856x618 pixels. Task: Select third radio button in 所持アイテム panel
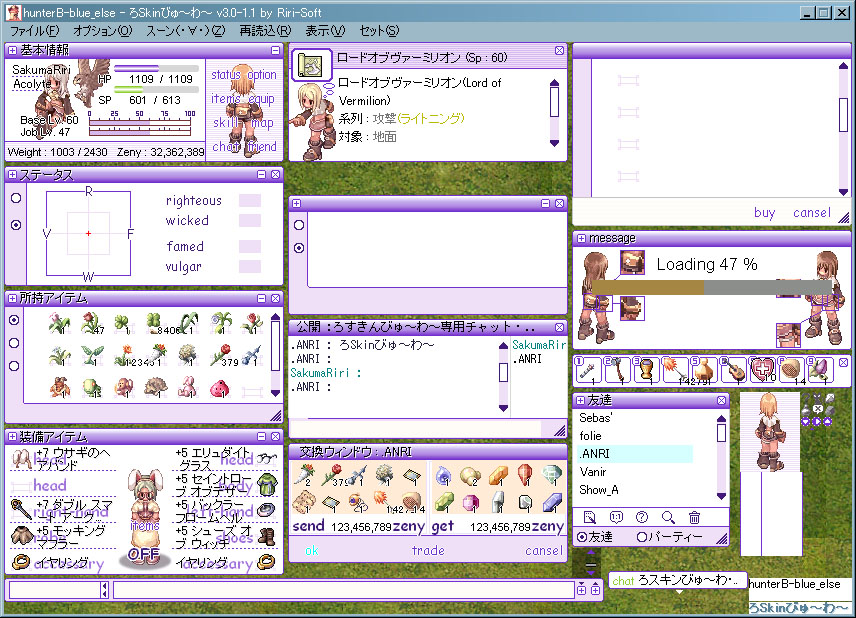[x=14, y=366]
